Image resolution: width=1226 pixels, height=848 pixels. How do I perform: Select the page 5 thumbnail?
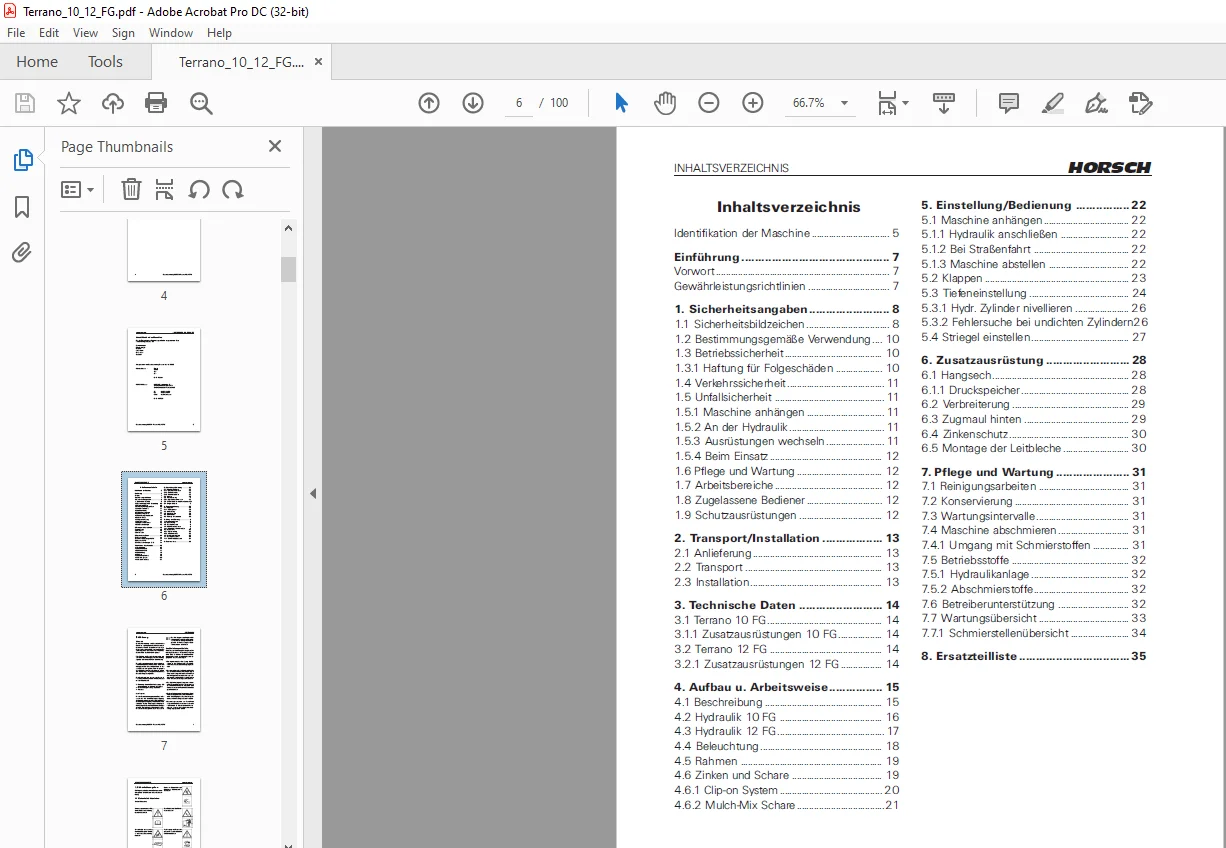click(164, 380)
